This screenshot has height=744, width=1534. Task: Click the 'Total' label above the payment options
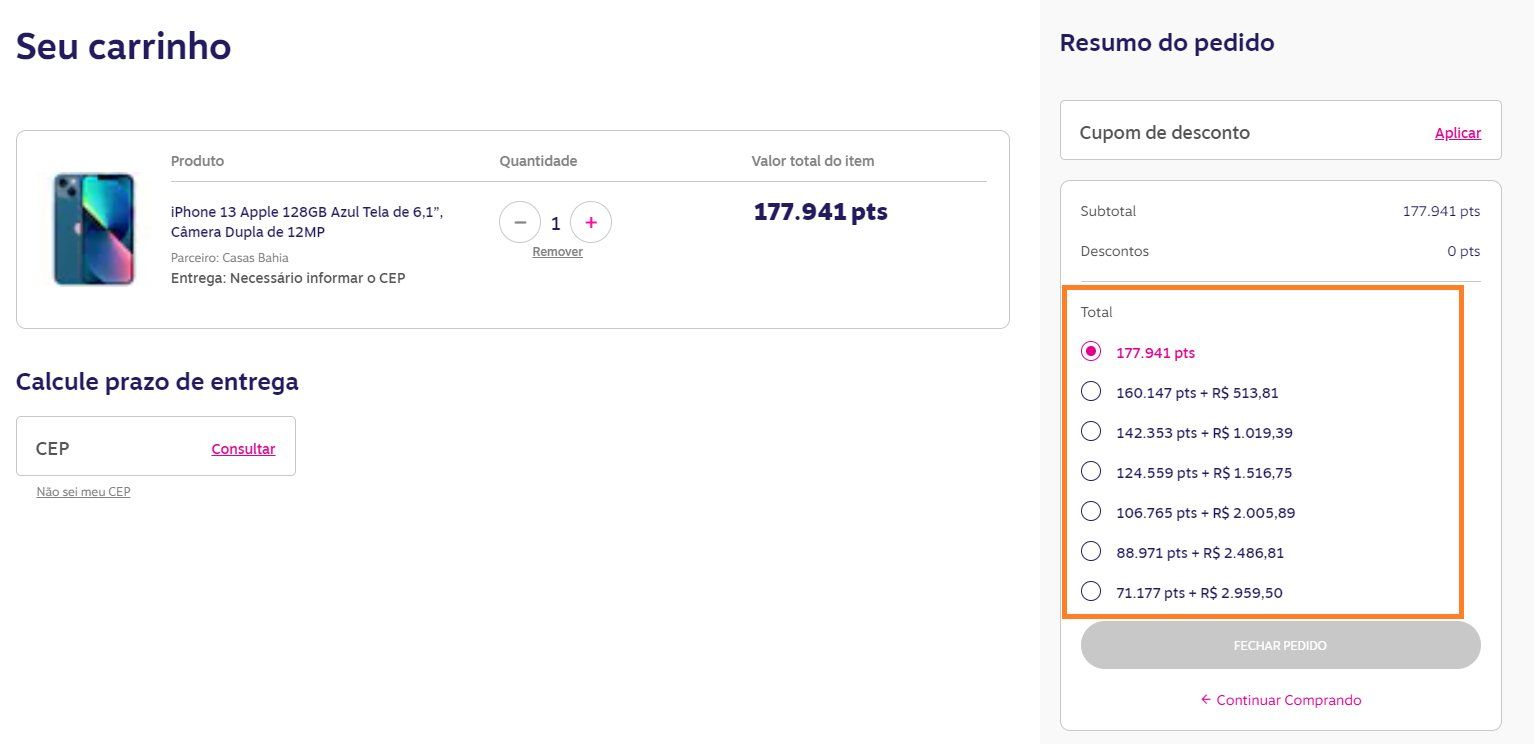click(1096, 312)
